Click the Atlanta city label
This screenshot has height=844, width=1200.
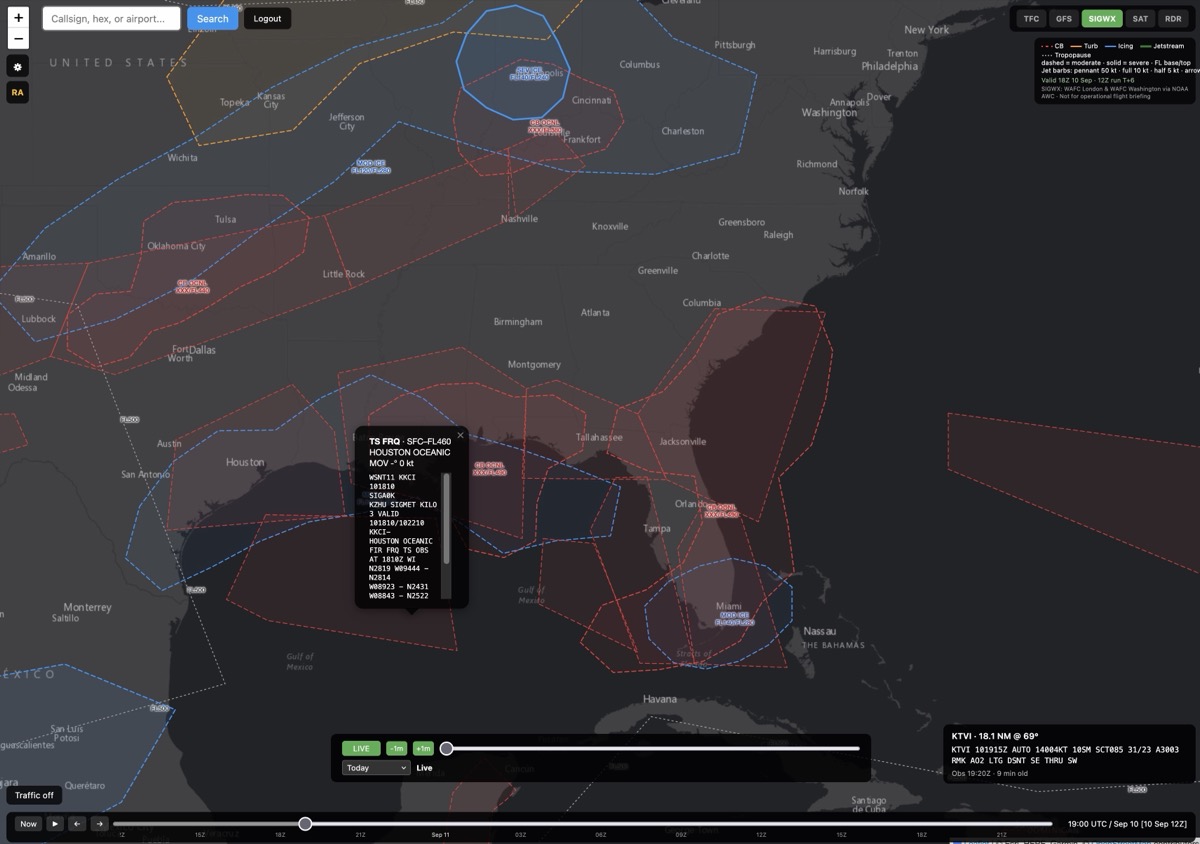coord(595,312)
